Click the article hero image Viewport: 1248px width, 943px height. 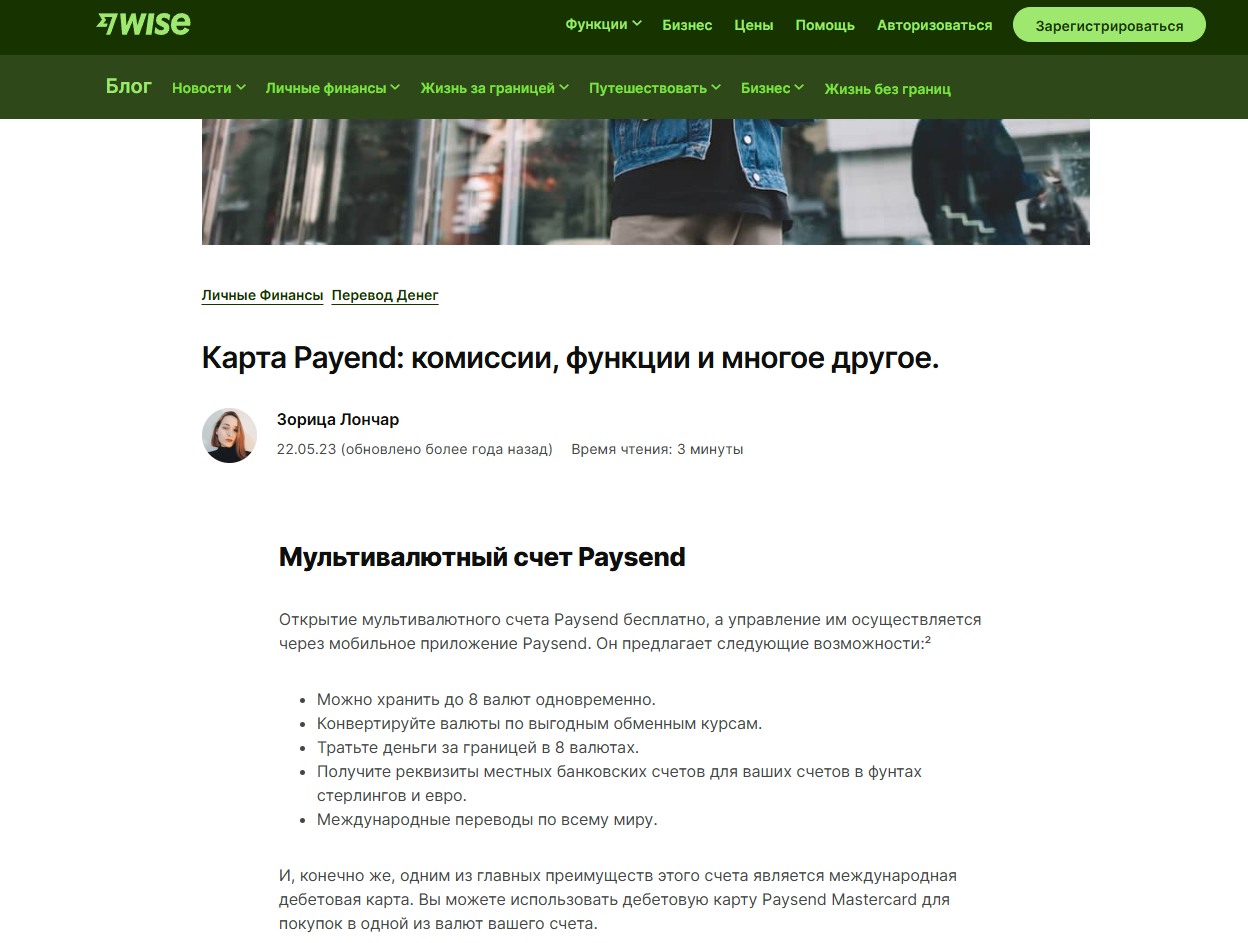pos(646,182)
